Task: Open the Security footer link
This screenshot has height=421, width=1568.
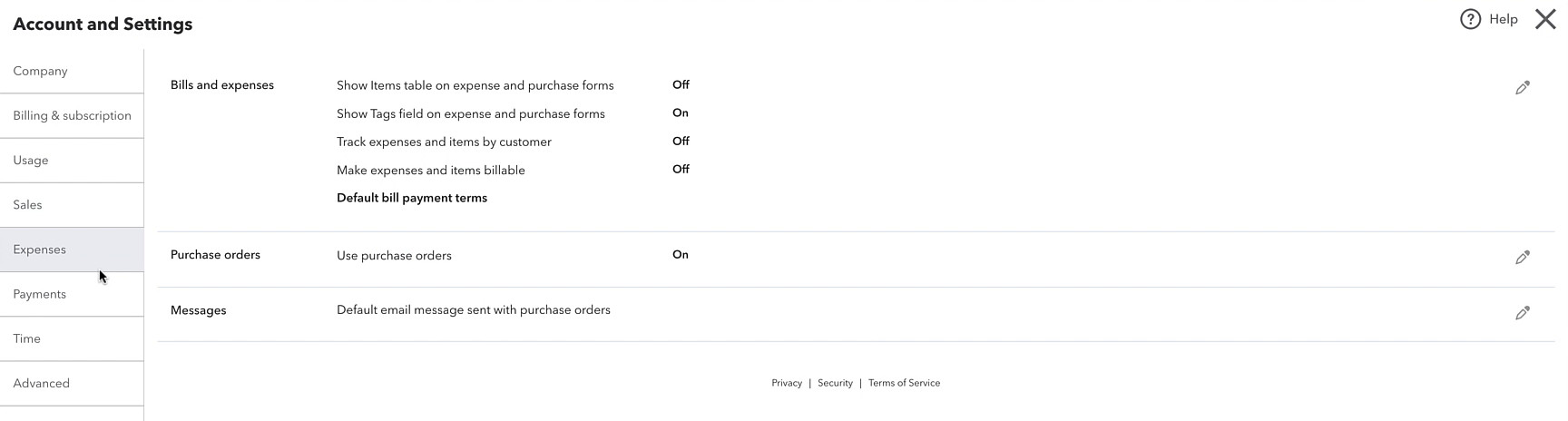Action: click(x=835, y=383)
